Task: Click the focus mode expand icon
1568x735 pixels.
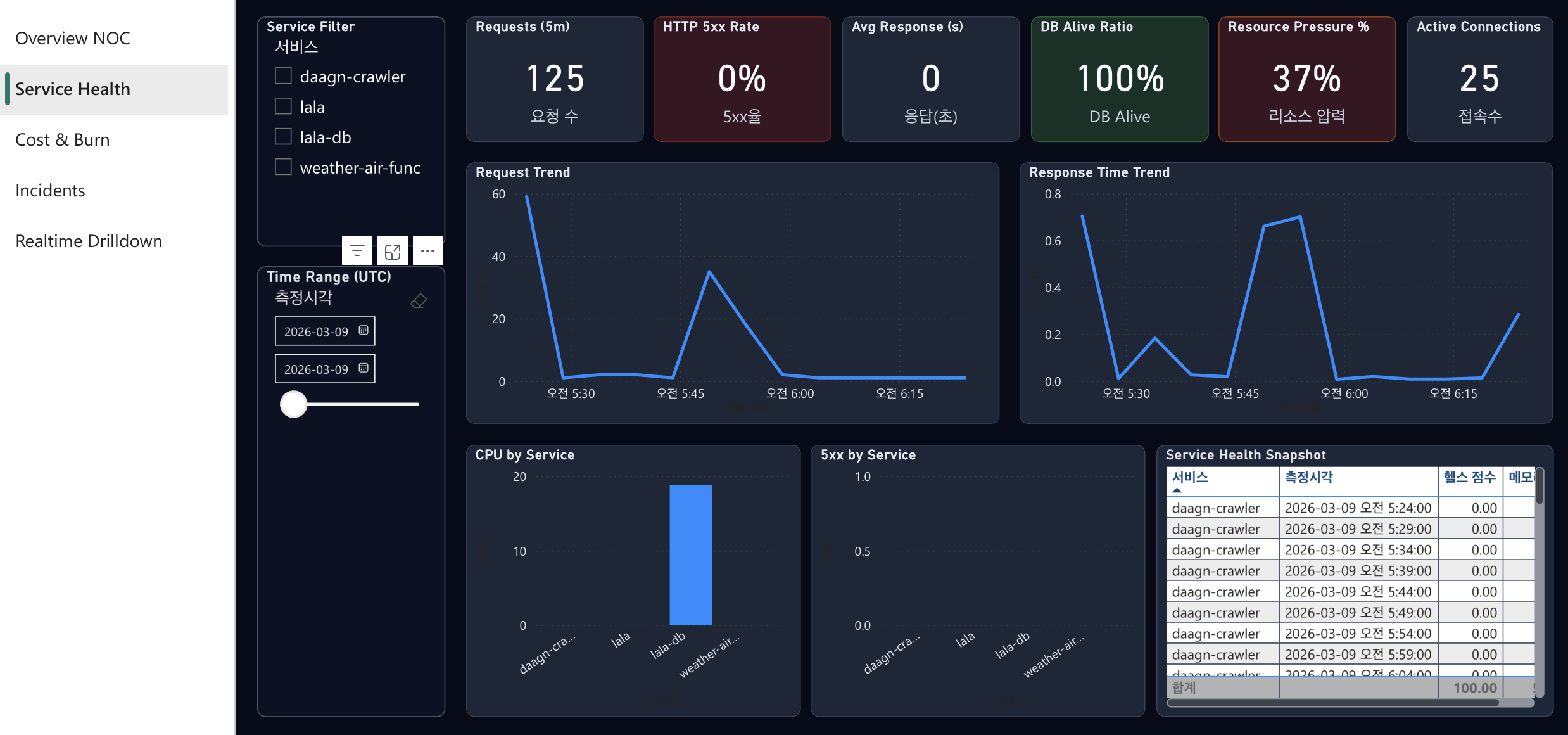Action: tap(393, 251)
